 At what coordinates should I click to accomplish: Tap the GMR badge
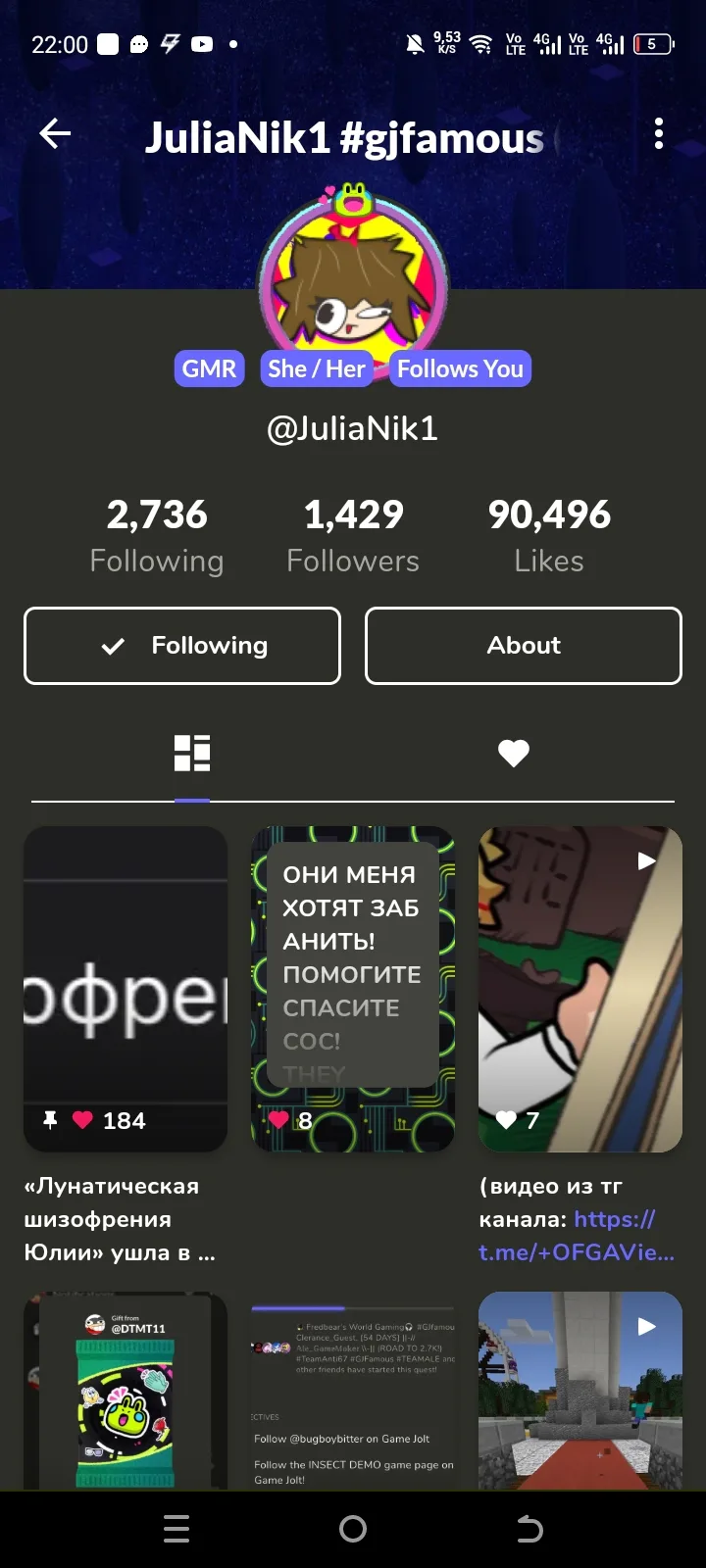[209, 368]
